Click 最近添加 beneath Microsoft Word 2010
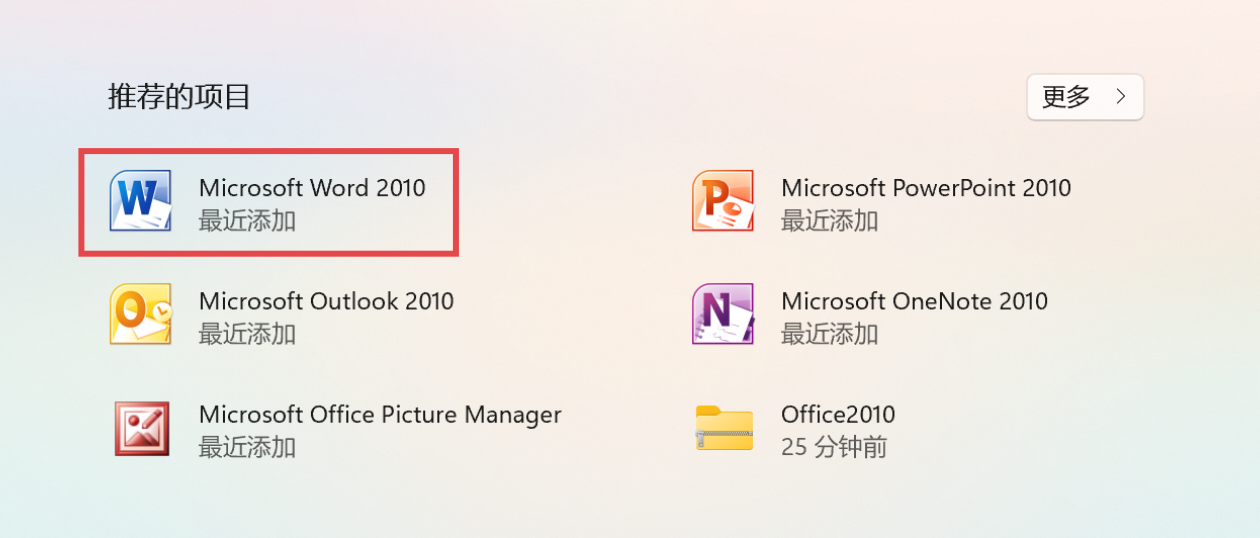This screenshot has width=1260, height=538. (x=247, y=220)
